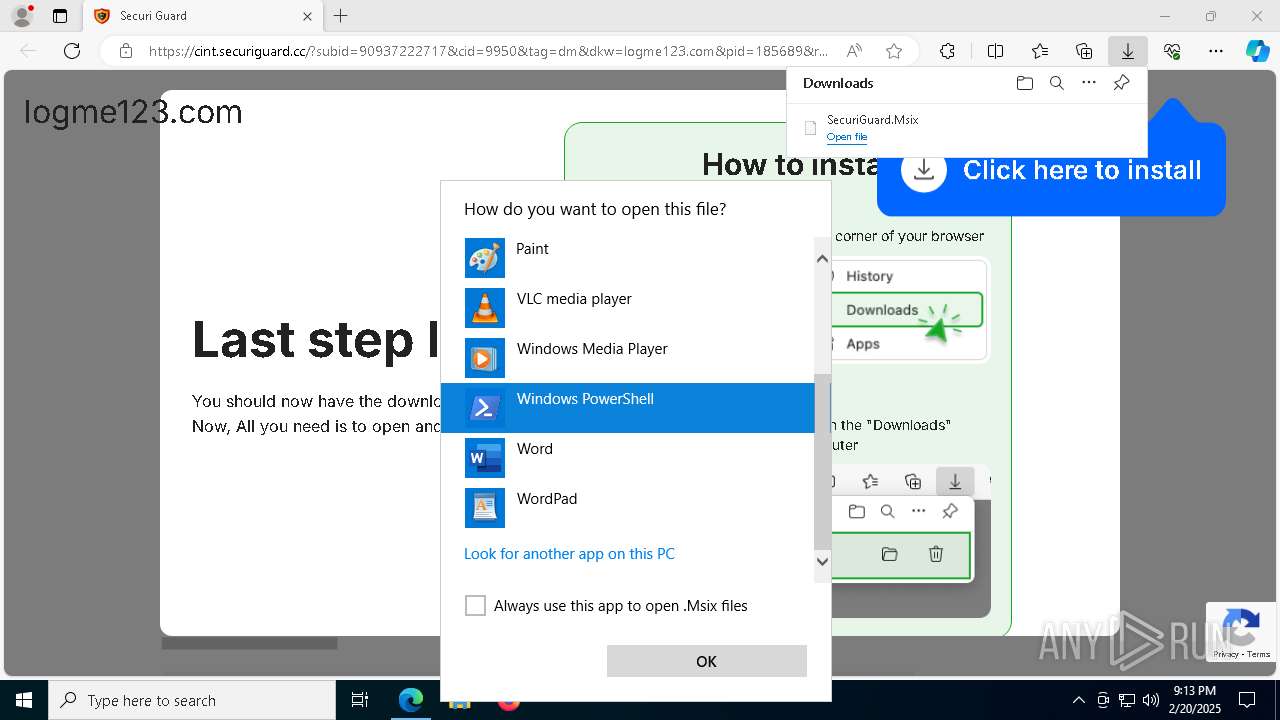1280x720 pixels.
Task: Pin the Downloads panel
Action: coord(1121,83)
